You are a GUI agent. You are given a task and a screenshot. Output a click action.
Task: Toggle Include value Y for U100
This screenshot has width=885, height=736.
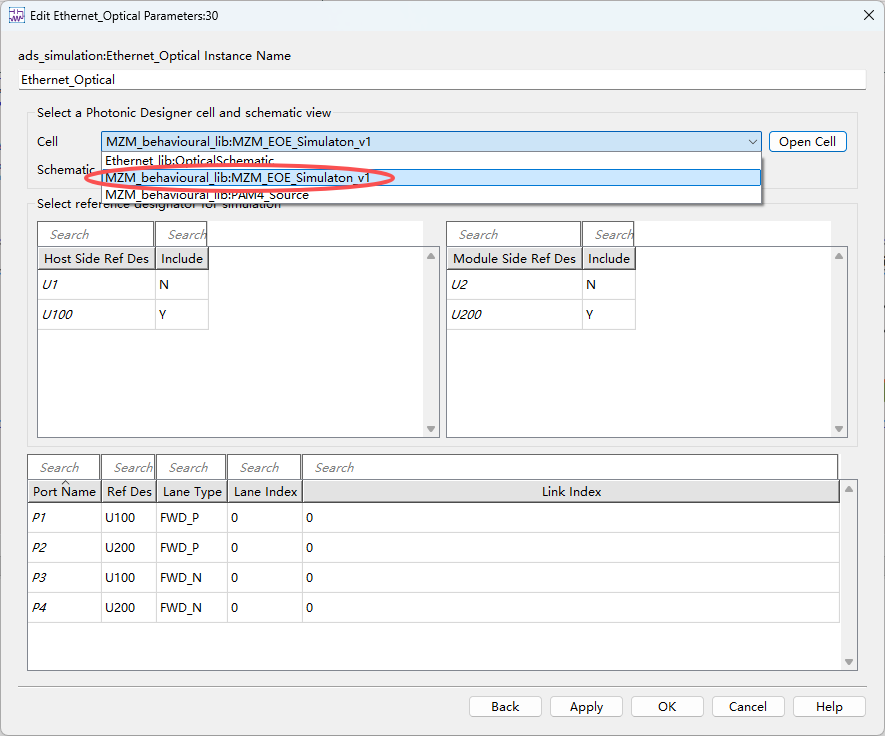point(182,314)
